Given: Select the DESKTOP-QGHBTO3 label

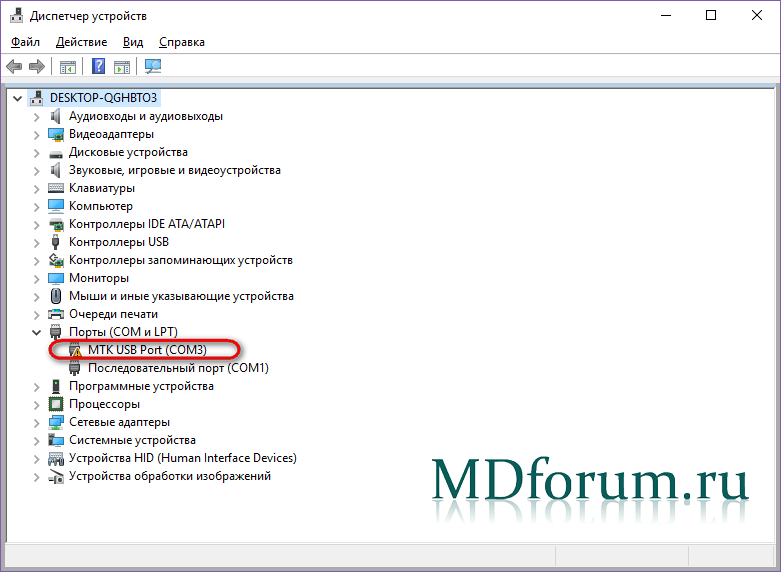Looking at the screenshot, I should [x=104, y=98].
